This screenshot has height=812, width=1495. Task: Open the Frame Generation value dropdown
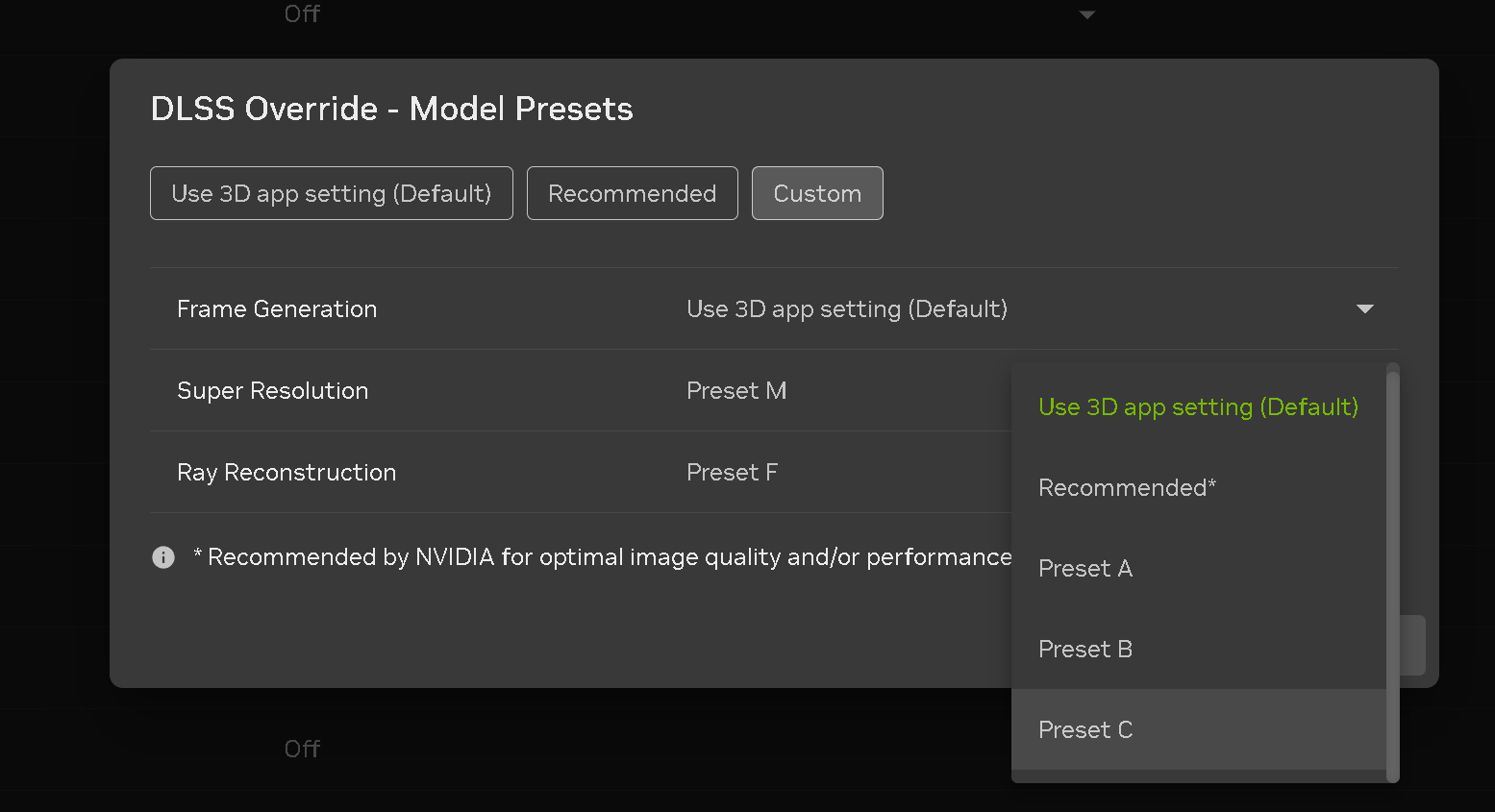[x=1030, y=308]
